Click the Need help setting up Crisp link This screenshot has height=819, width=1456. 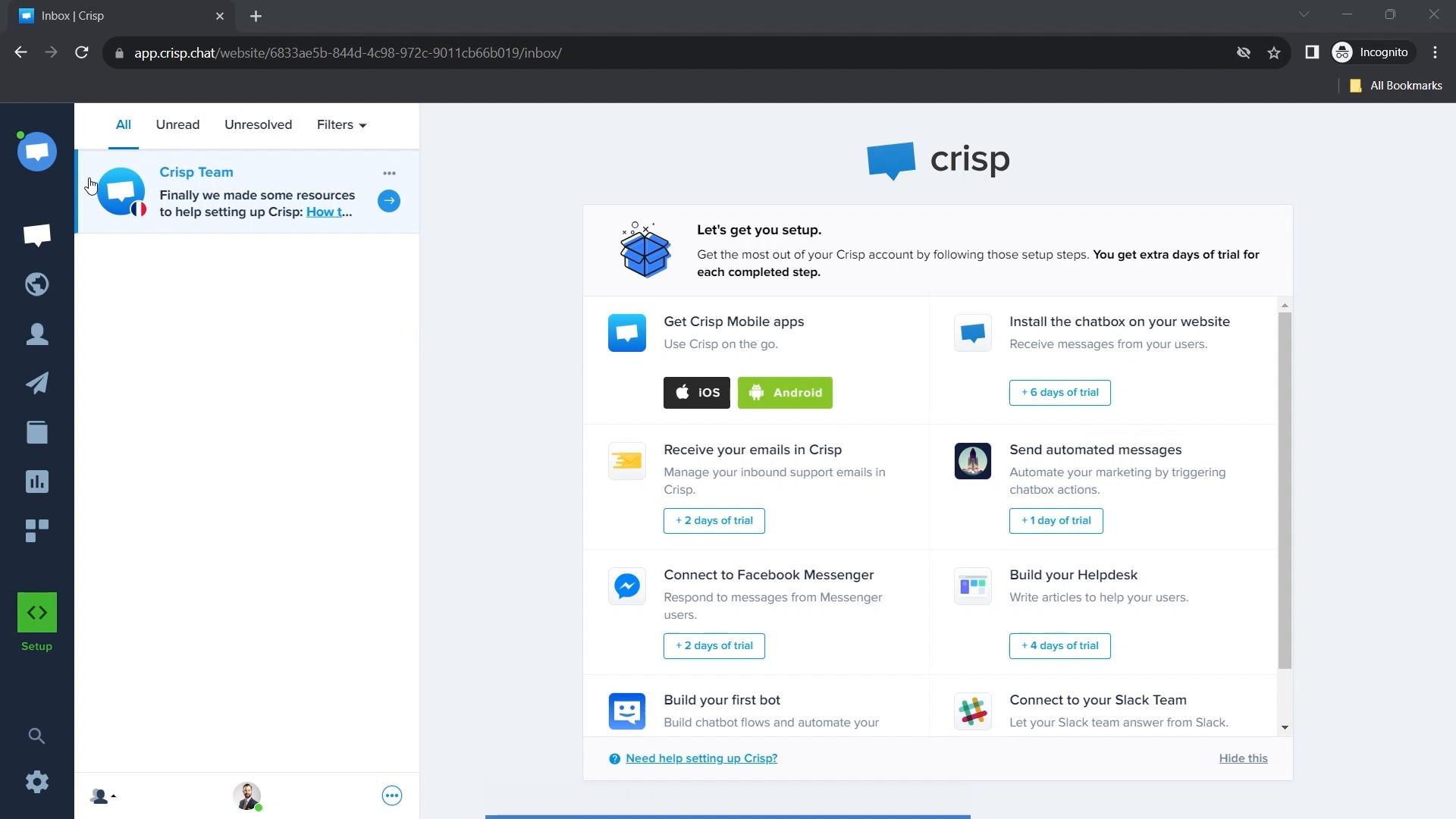(701, 757)
